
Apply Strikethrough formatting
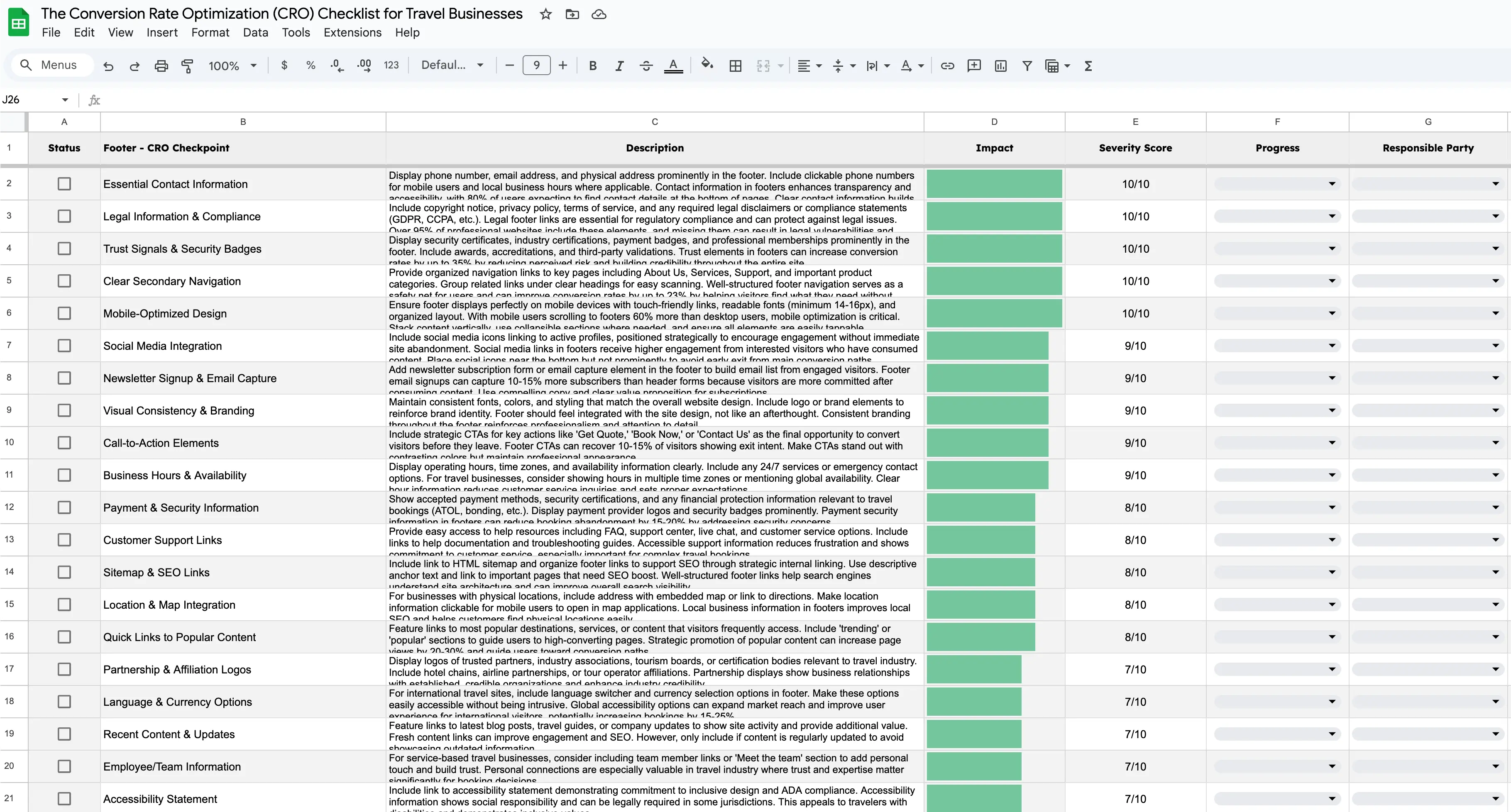pos(646,66)
